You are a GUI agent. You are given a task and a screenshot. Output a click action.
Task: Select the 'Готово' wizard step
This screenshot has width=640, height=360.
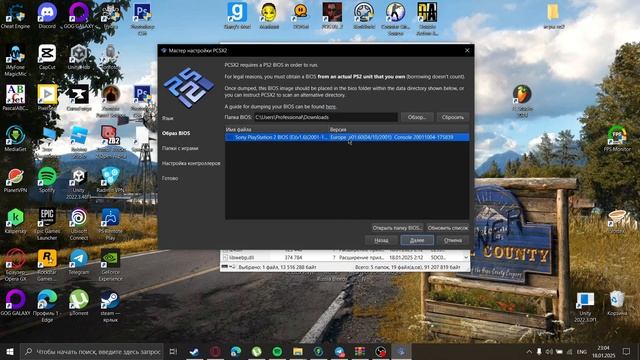coord(170,178)
